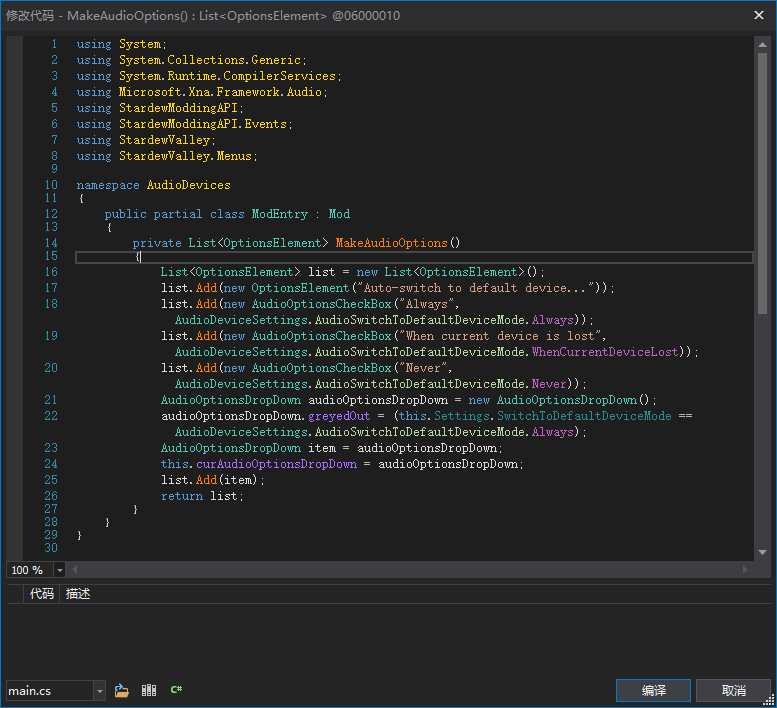
Task: Click "SwitchToDefaultDeviceMode" on line 22
Action: 584,416
